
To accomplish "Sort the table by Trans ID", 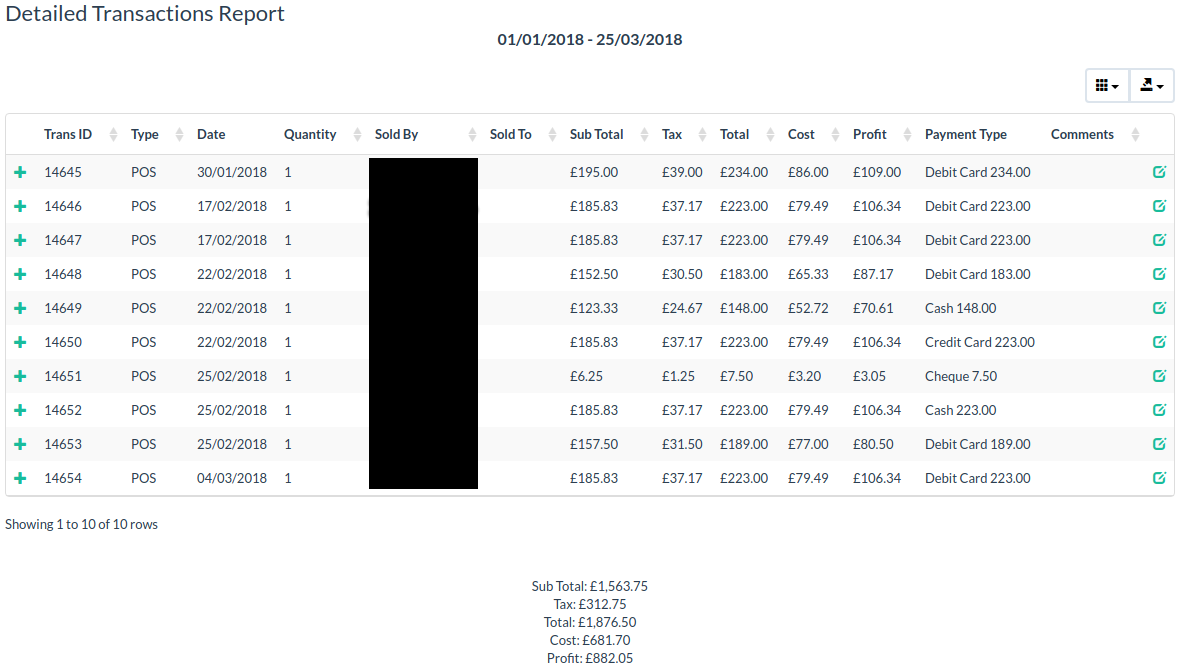I will (68, 134).
